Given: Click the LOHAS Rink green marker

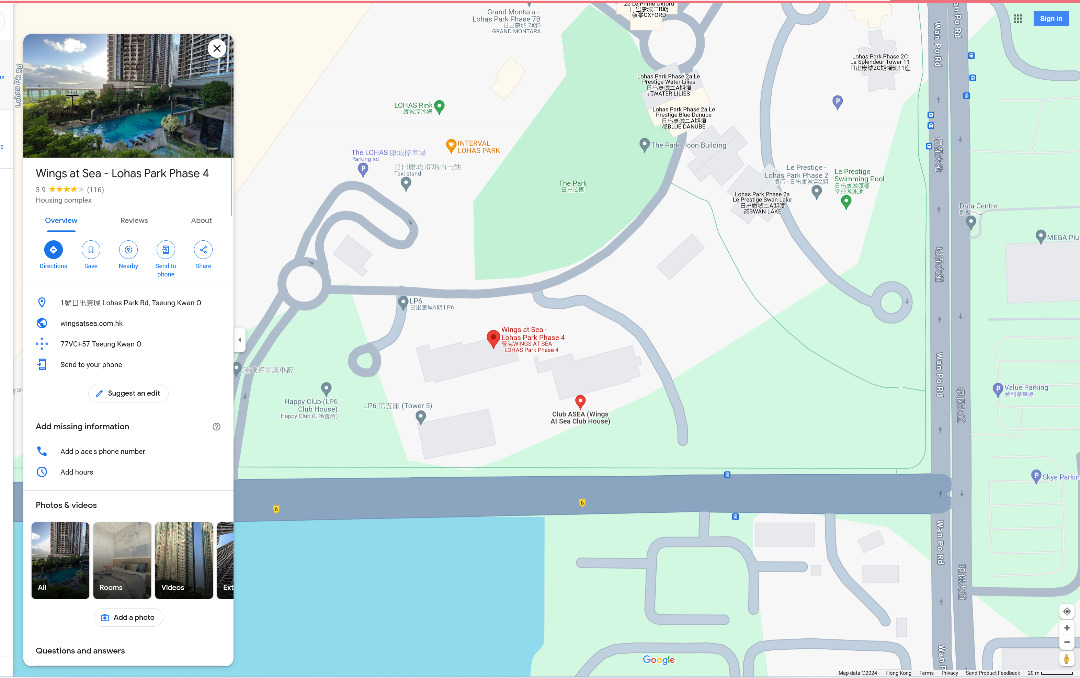Looking at the screenshot, I should coord(439,107).
